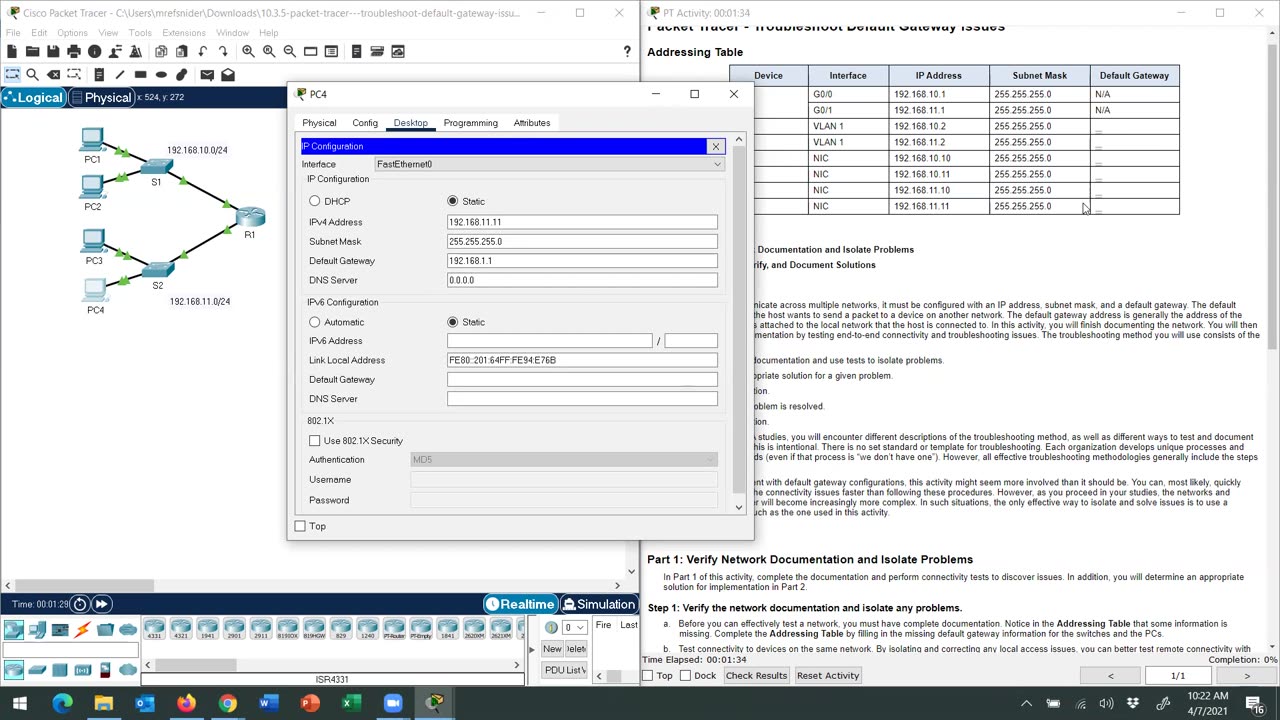Expand the PDU list panel arrow

pyautogui.click(x=532, y=649)
